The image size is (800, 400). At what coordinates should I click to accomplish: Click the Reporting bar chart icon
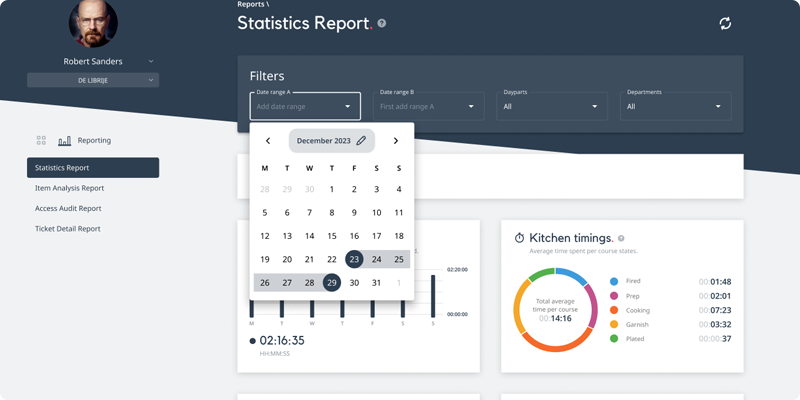64,141
